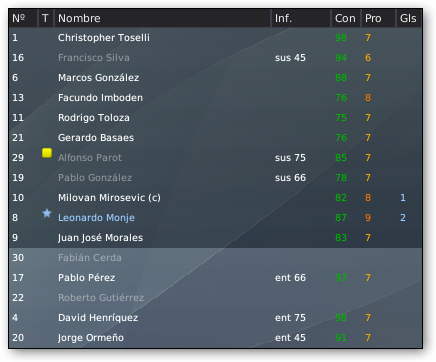Select David Henríquez player name
Image resolution: width=436 pixels, height=362 pixels.
98,318
